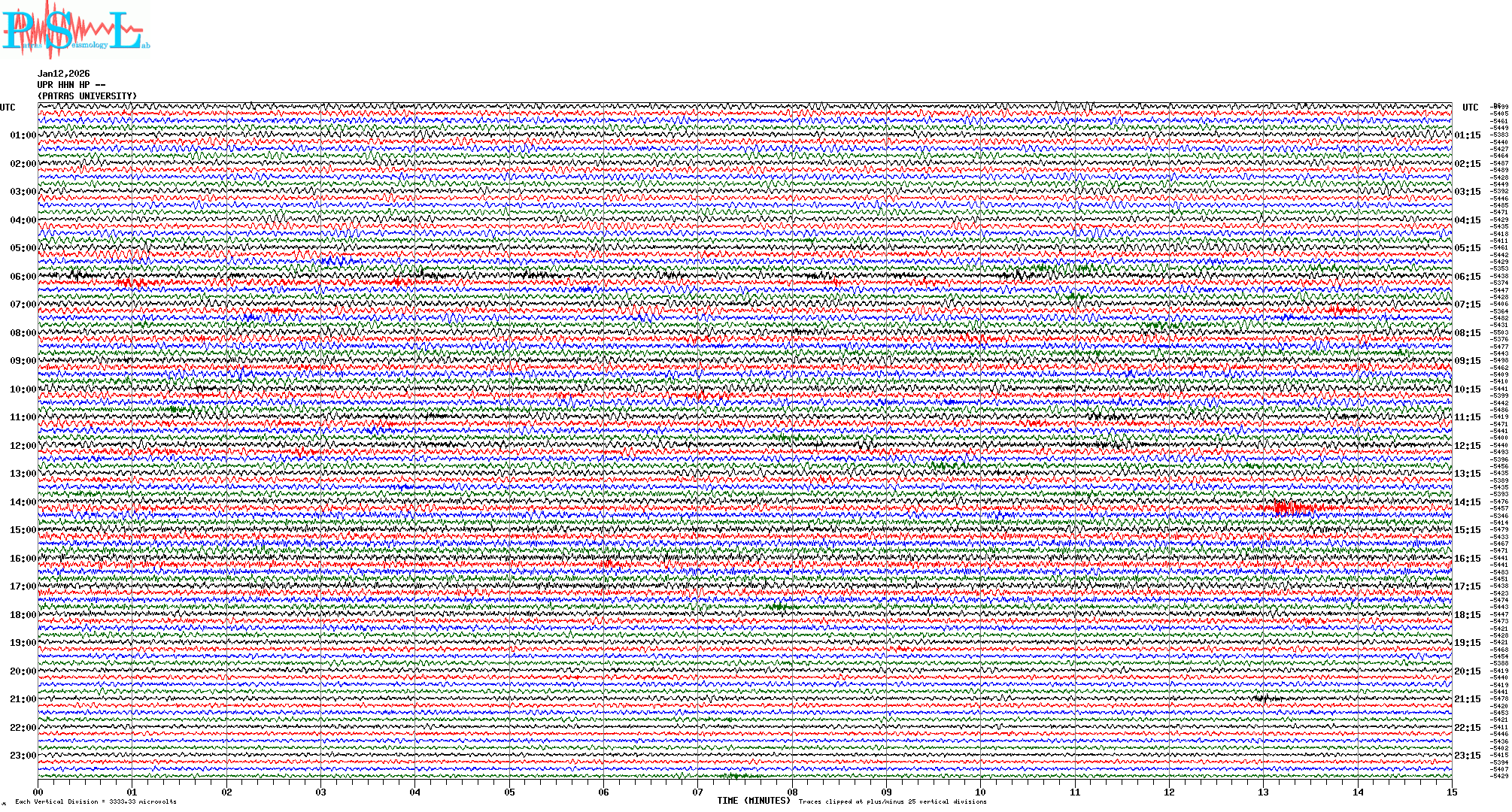The image size is (1512, 812).
Task: Select the 21:15 time label on right axis
Action: pos(1467,699)
